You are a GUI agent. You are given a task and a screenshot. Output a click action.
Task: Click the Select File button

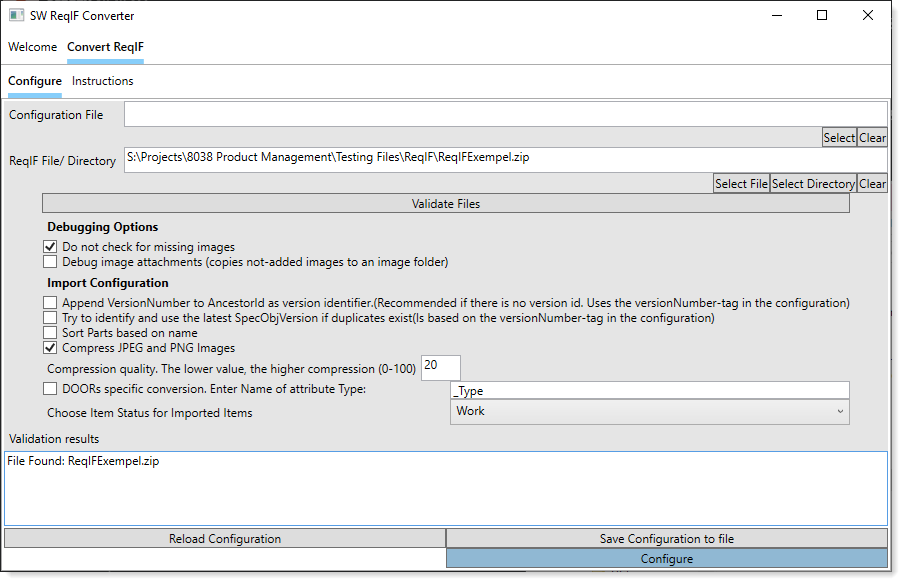point(741,184)
